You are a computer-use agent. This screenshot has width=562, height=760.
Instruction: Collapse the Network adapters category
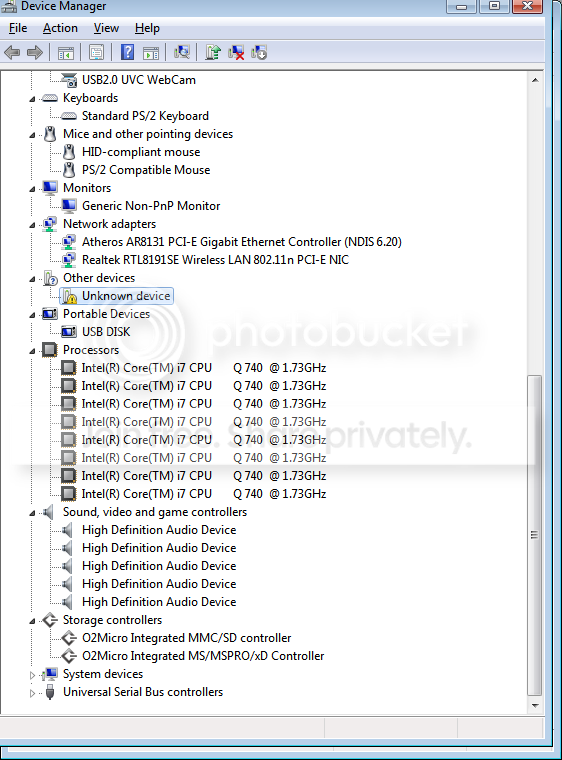pyautogui.click(x=32, y=225)
